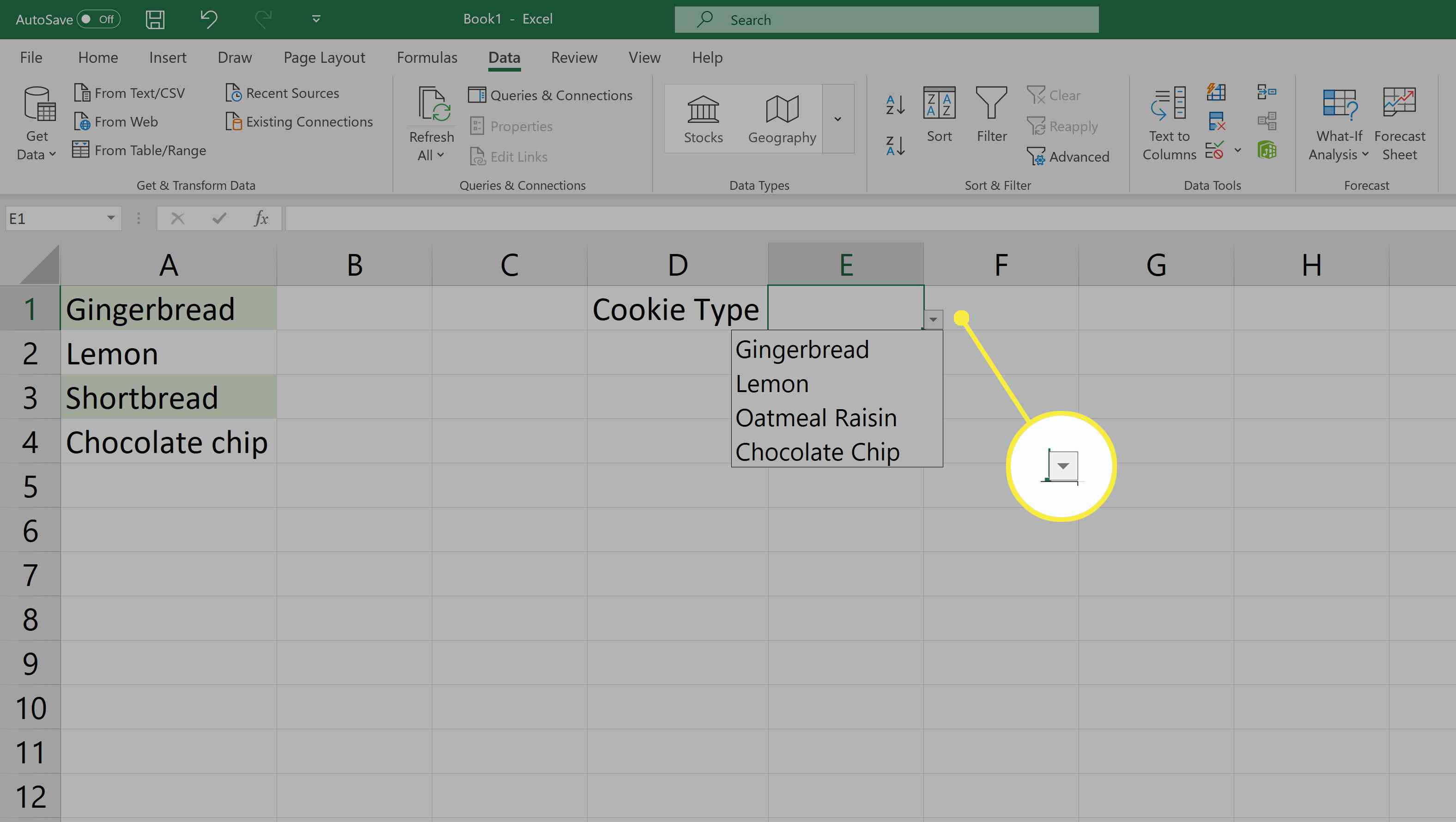Select the Cookie Type cell
This screenshot has height=822, width=1456.
pos(677,308)
